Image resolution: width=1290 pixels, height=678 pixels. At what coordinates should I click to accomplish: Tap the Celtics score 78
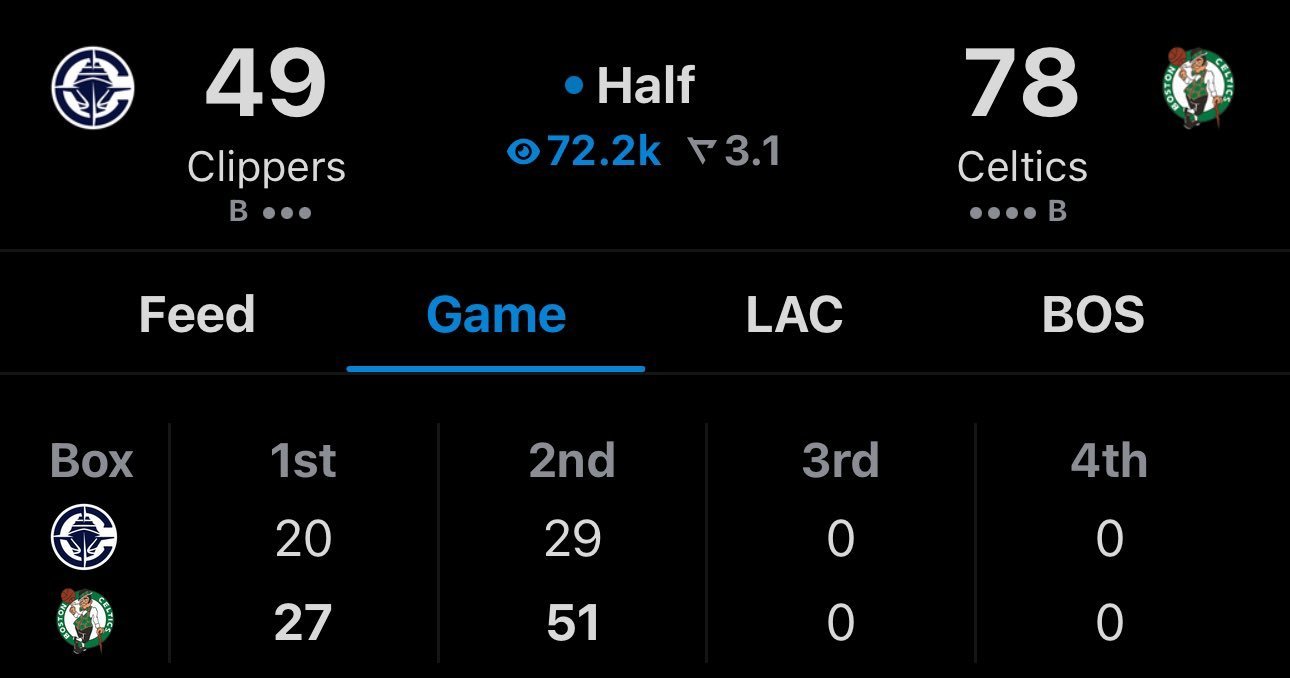[1022, 84]
